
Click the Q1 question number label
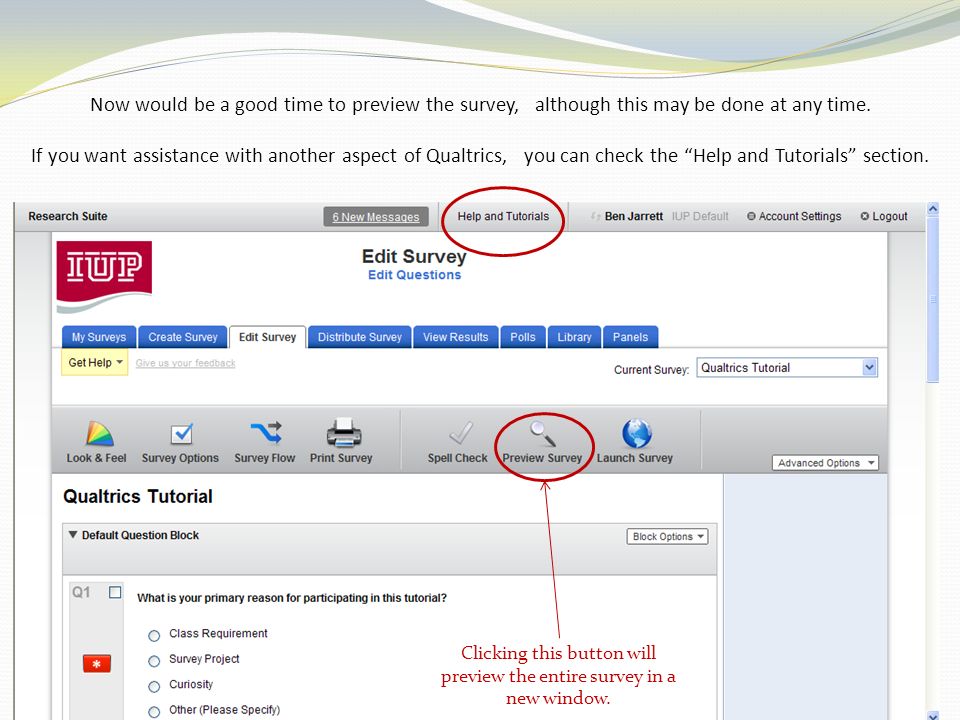pos(81,592)
